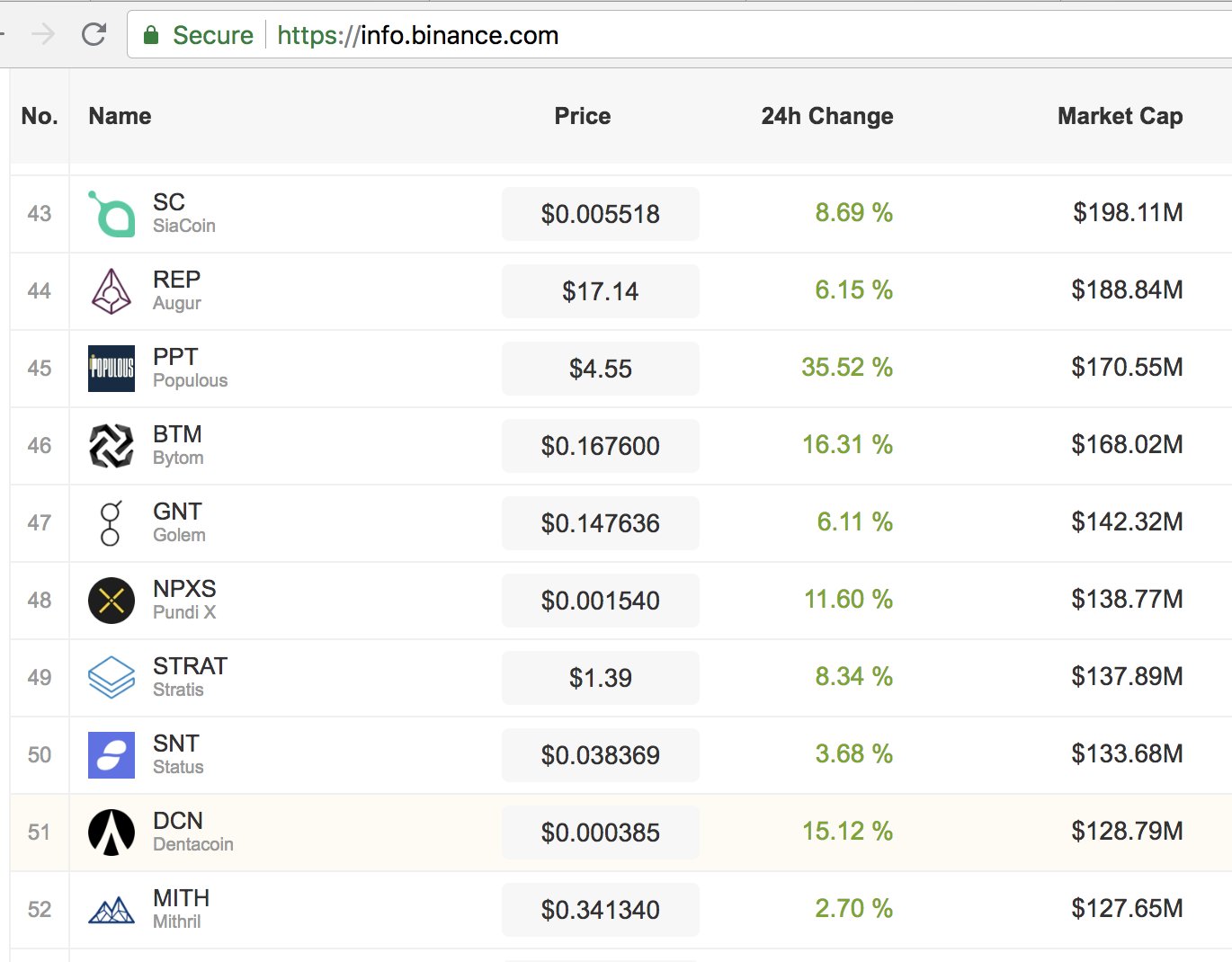Sort the table by Price column
The width and height of the screenshot is (1232, 962).
click(583, 115)
